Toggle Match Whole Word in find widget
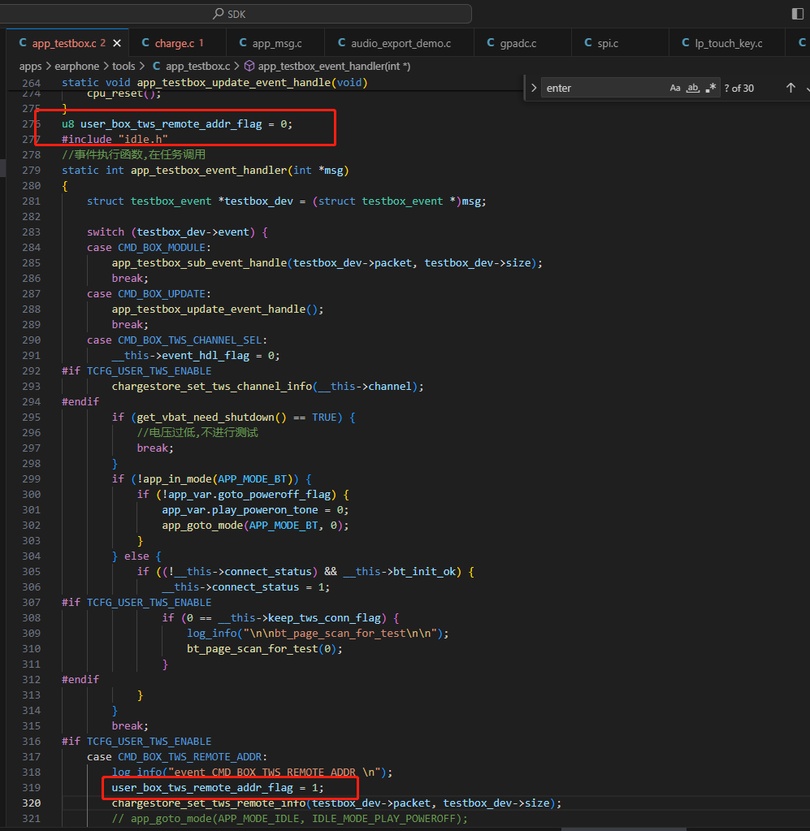The image size is (810, 831). (x=693, y=88)
